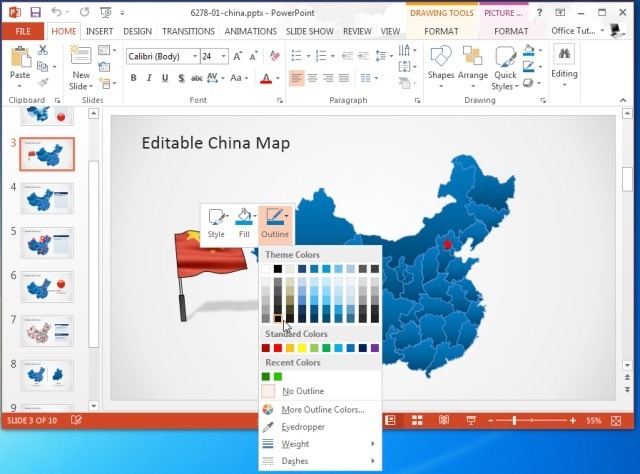Switch to the INSERT tab
The image size is (640, 474).
point(99,31)
